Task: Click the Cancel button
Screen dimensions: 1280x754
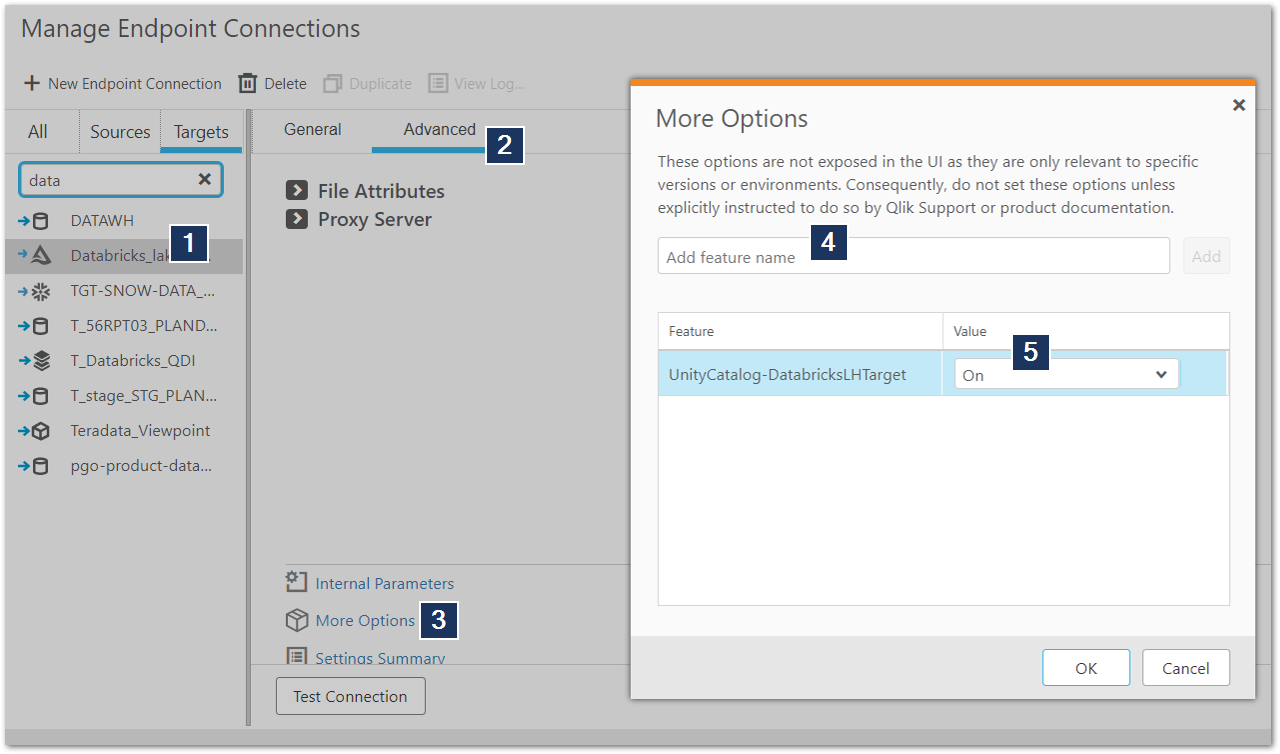Action: (1185, 668)
